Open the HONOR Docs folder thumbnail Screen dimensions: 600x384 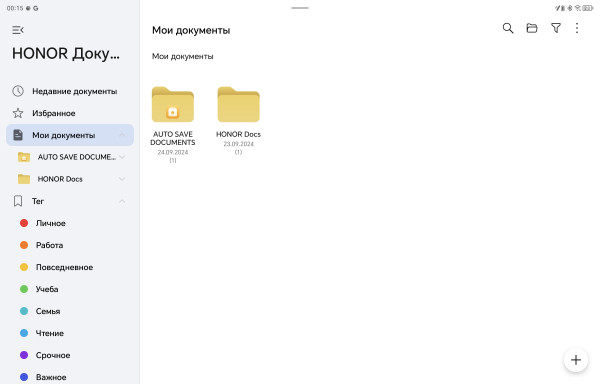click(238, 104)
